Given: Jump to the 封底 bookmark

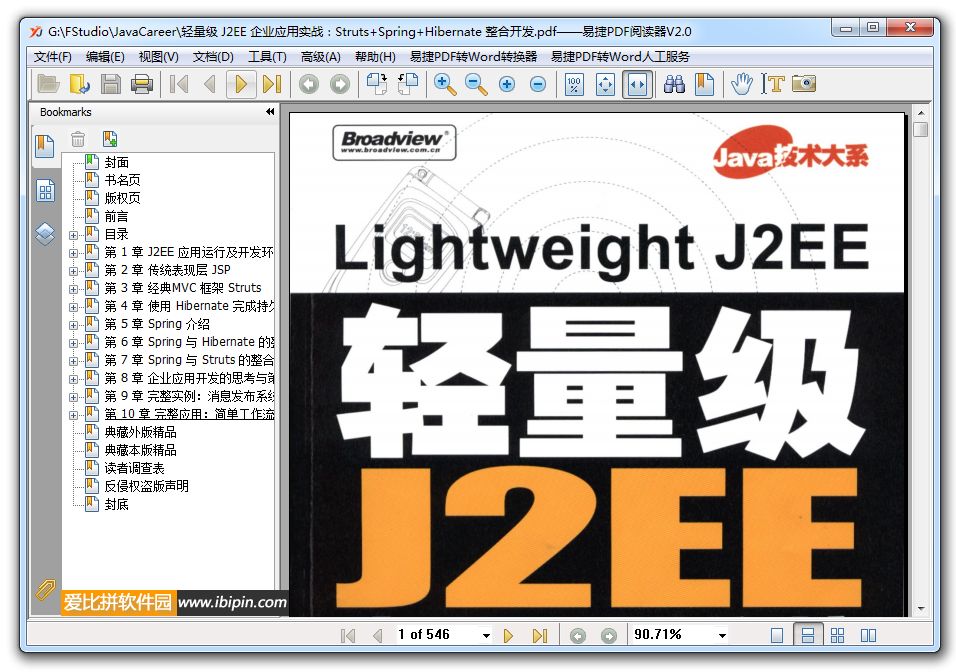Looking at the screenshot, I should (x=116, y=504).
